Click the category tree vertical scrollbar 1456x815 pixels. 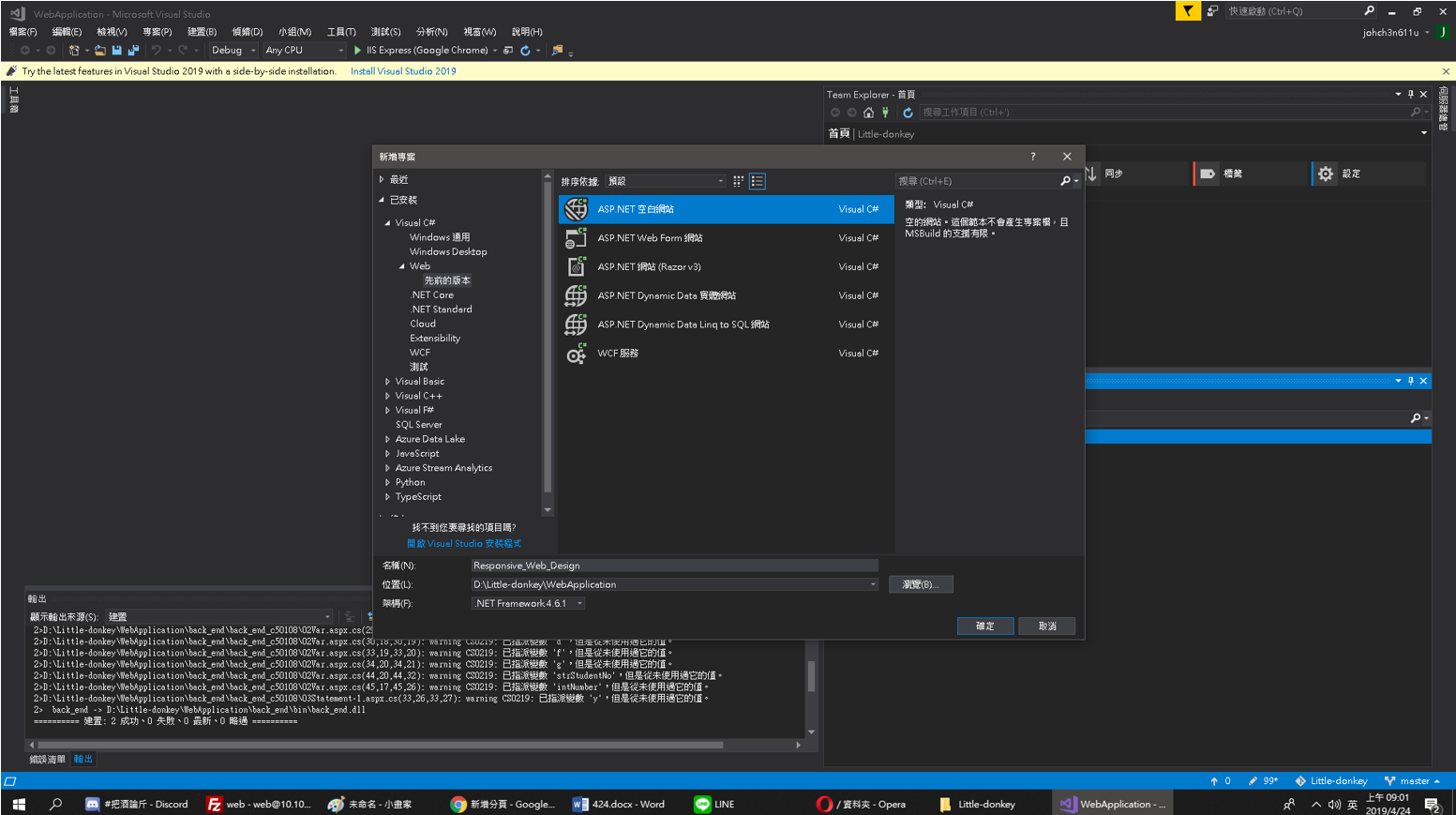click(x=548, y=338)
